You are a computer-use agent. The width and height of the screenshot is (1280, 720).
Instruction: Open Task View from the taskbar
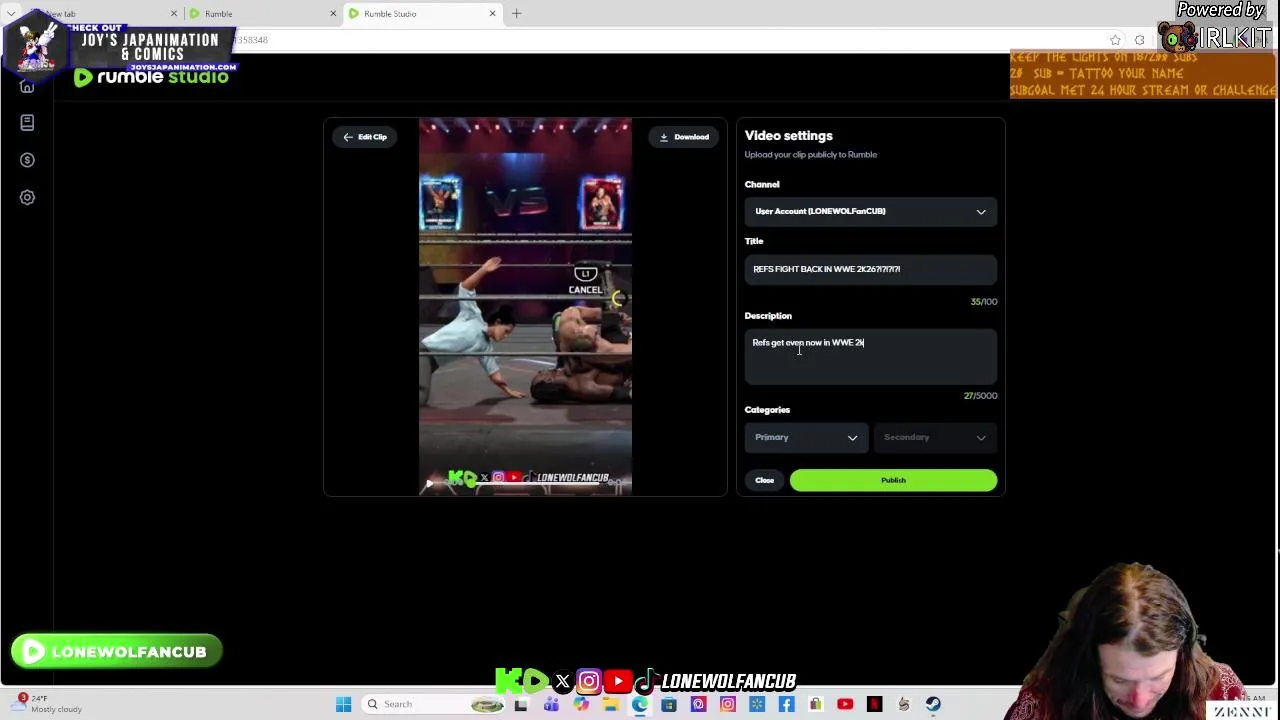tap(521, 705)
